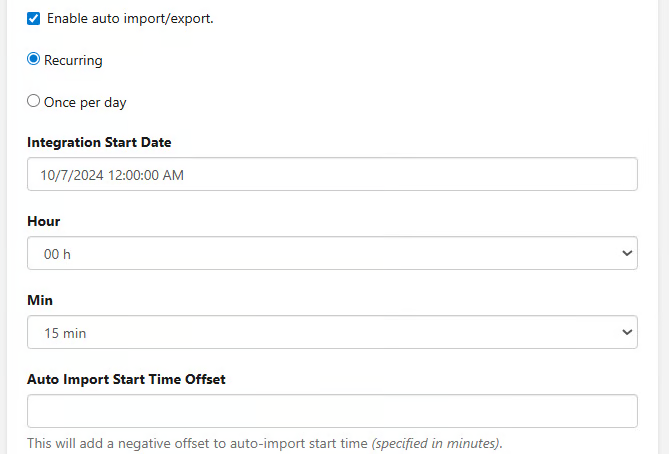The height and width of the screenshot is (454, 669).
Task: Click the "10/7/2024 12:00:00 AM" date value
Action: (112, 175)
